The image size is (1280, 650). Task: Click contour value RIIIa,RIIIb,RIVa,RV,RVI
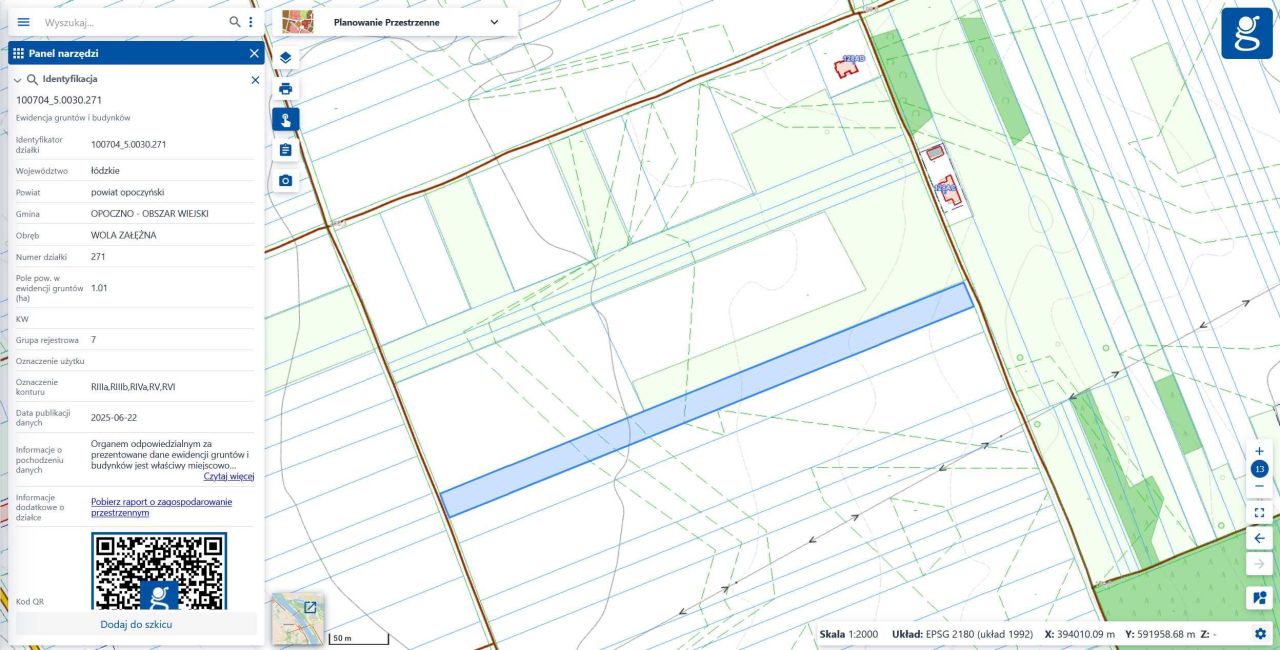133,387
